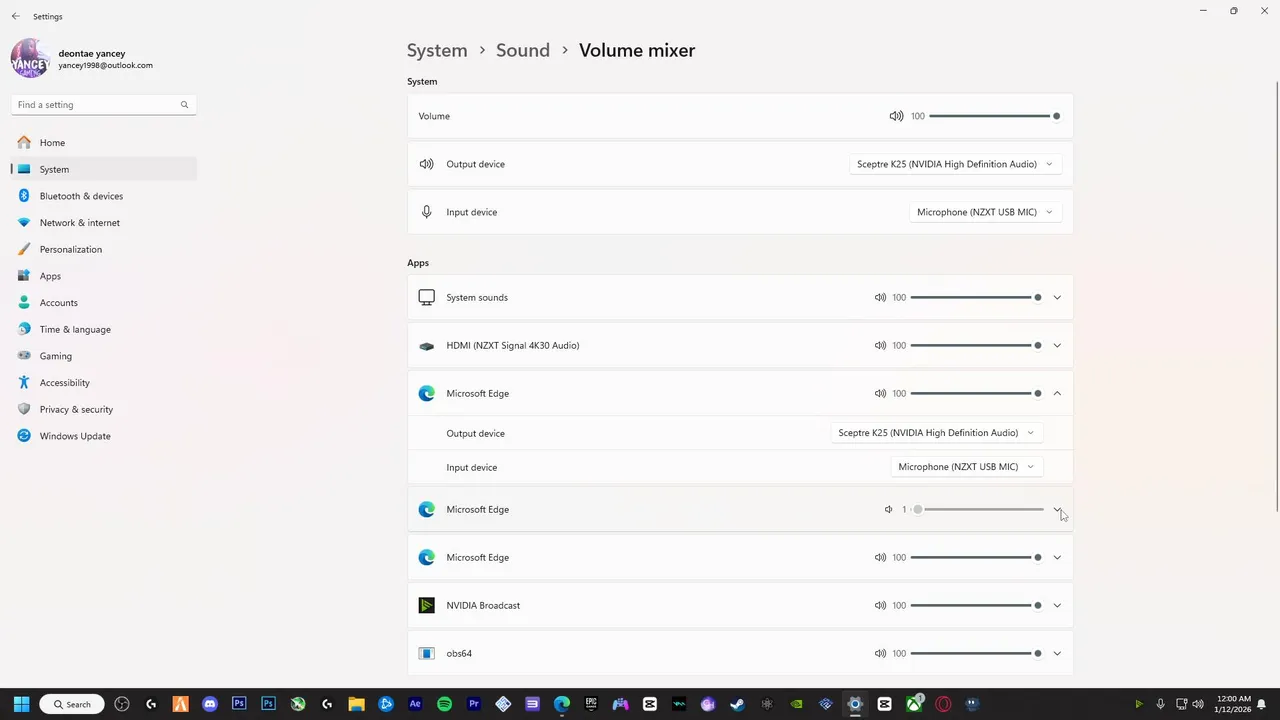Mute HDMI (NZXT Signal 4K30 Audio)
Viewport: 1280px width, 720px height.
pyautogui.click(x=880, y=346)
